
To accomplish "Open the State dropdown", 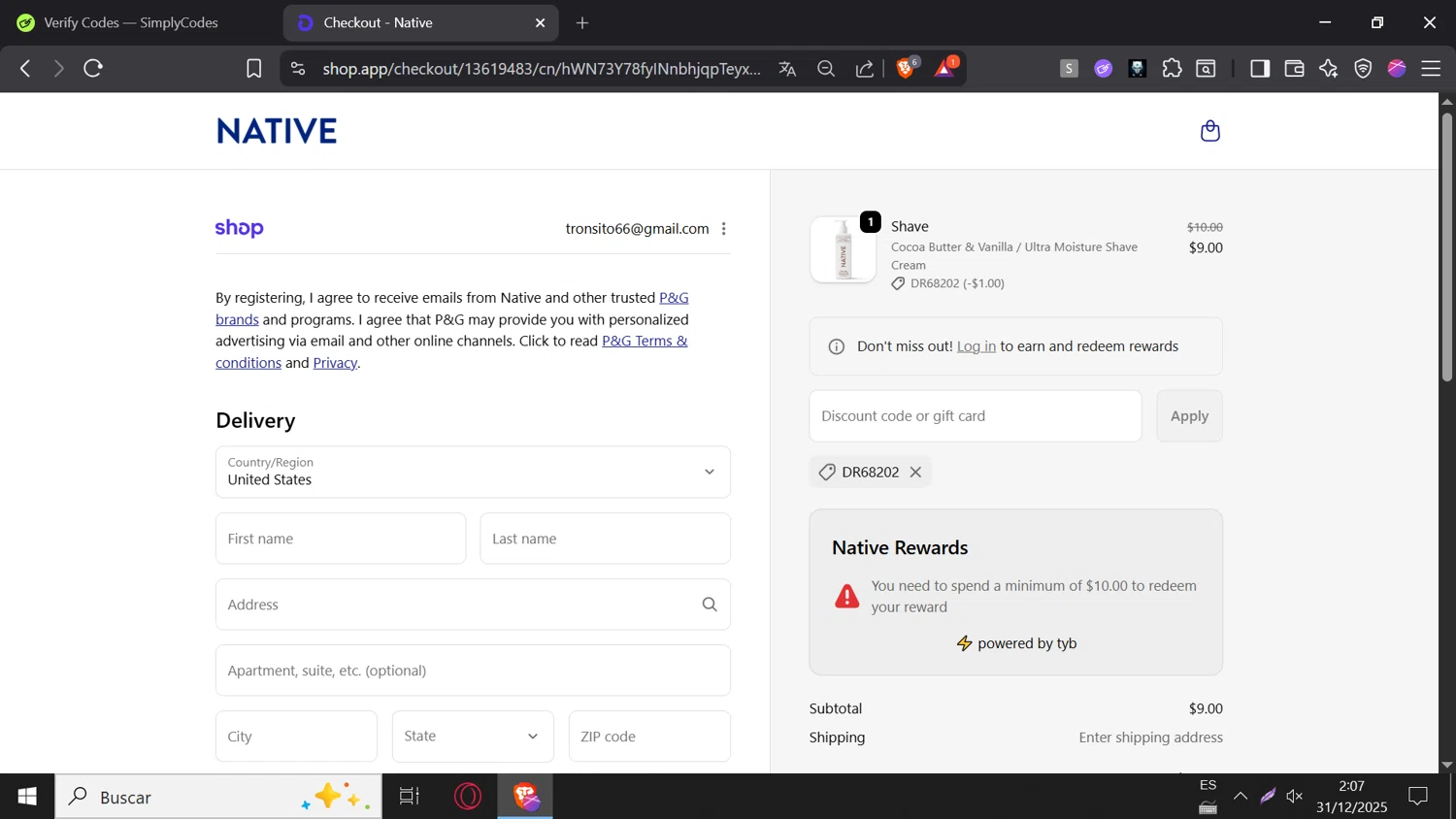I will tap(473, 736).
